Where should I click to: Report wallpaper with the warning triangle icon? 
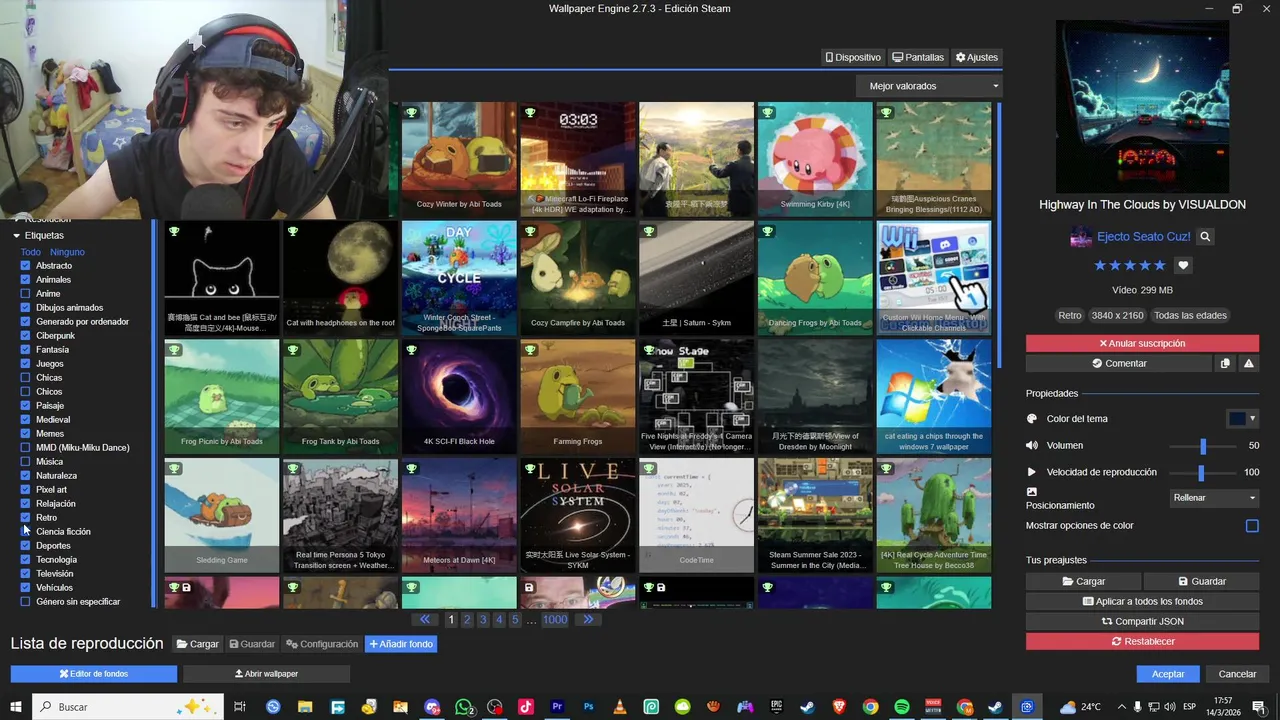[x=1248, y=364]
